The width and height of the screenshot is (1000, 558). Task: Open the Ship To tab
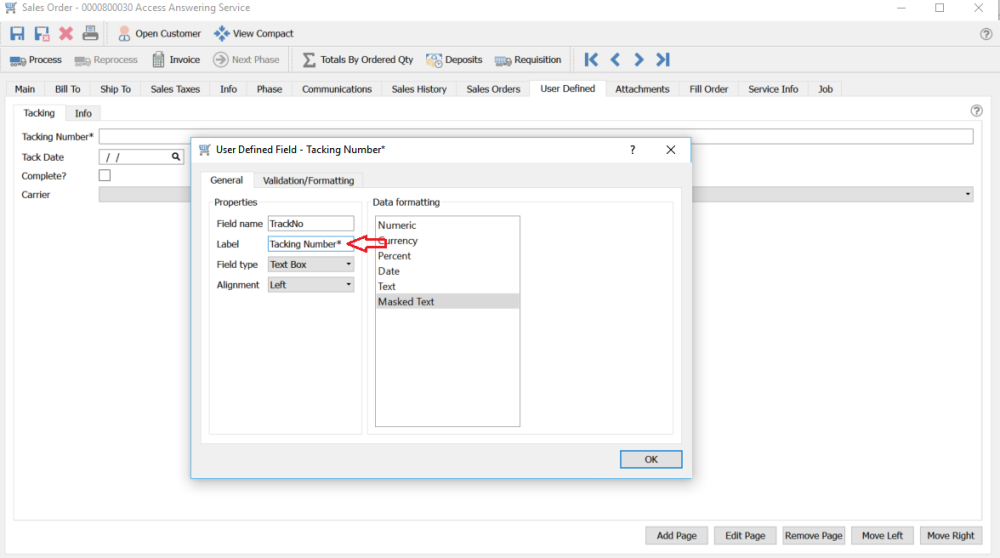tap(115, 89)
